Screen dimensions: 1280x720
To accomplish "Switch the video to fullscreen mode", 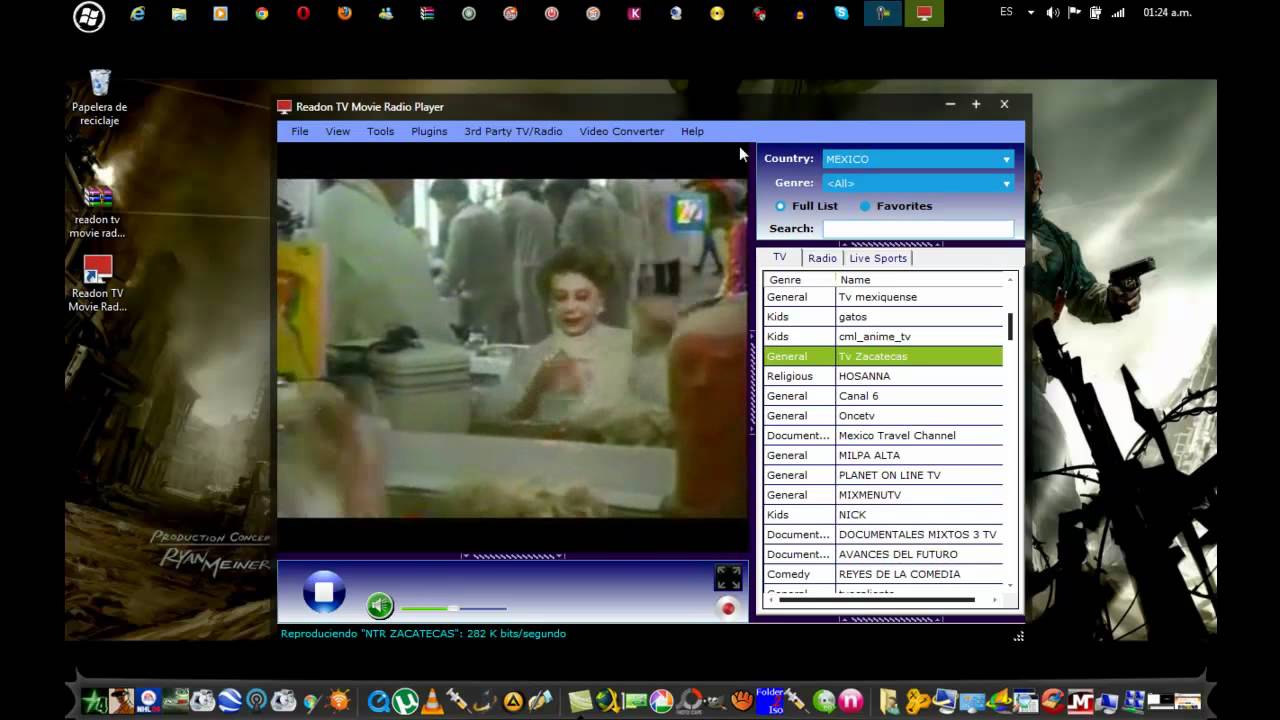I will (728, 578).
